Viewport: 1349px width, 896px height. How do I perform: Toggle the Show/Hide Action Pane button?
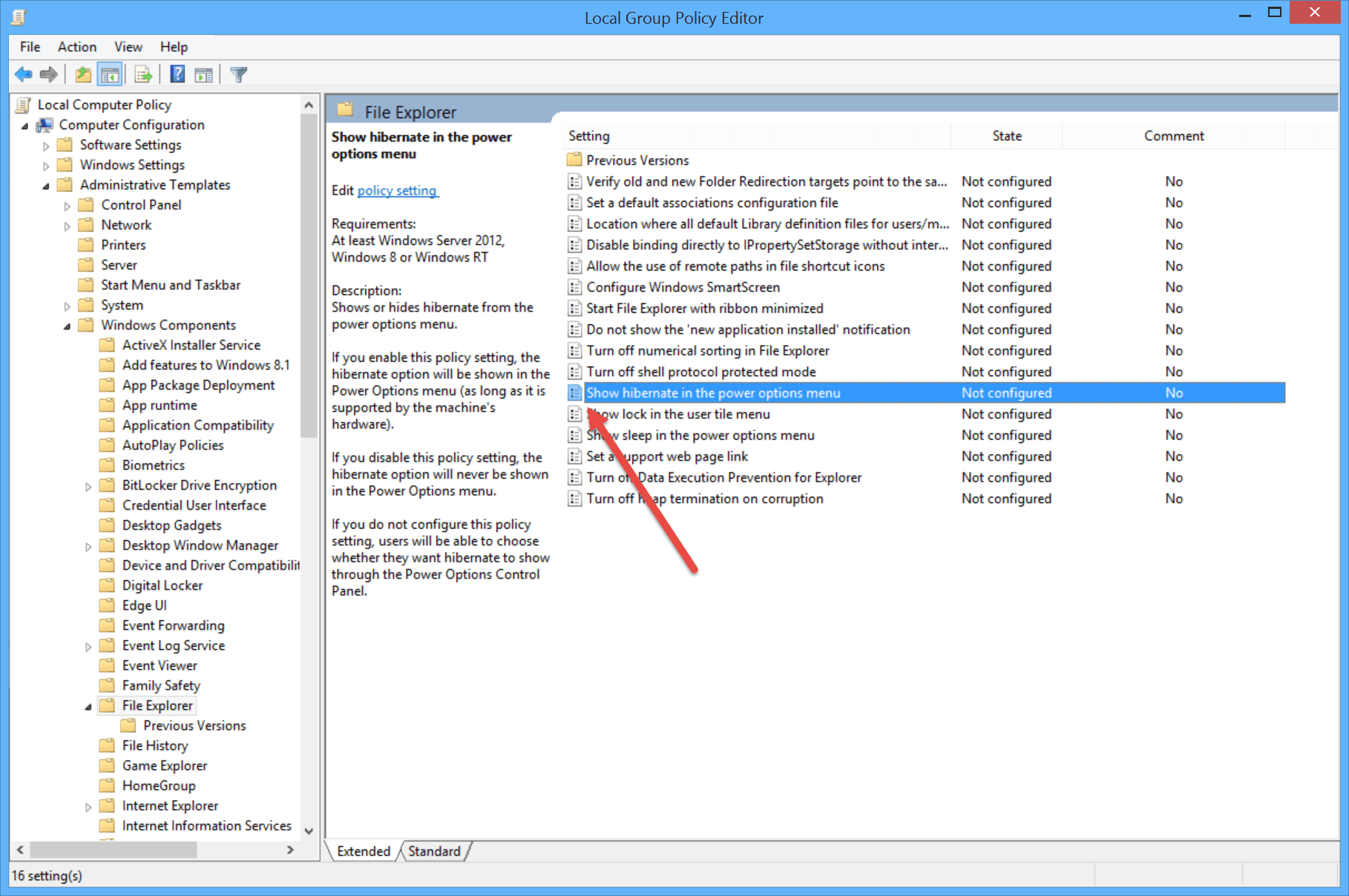click(203, 75)
